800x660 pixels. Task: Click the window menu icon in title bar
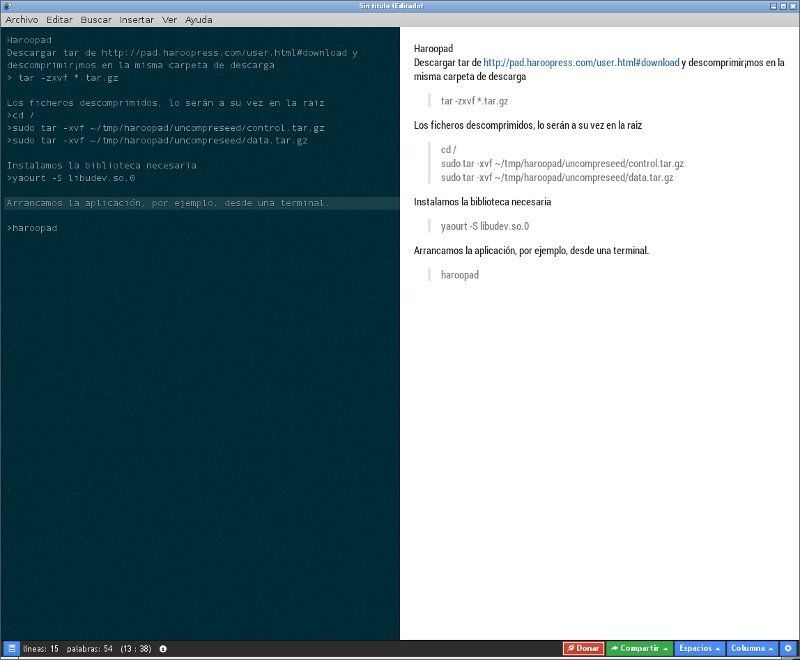(x=7, y=6)
